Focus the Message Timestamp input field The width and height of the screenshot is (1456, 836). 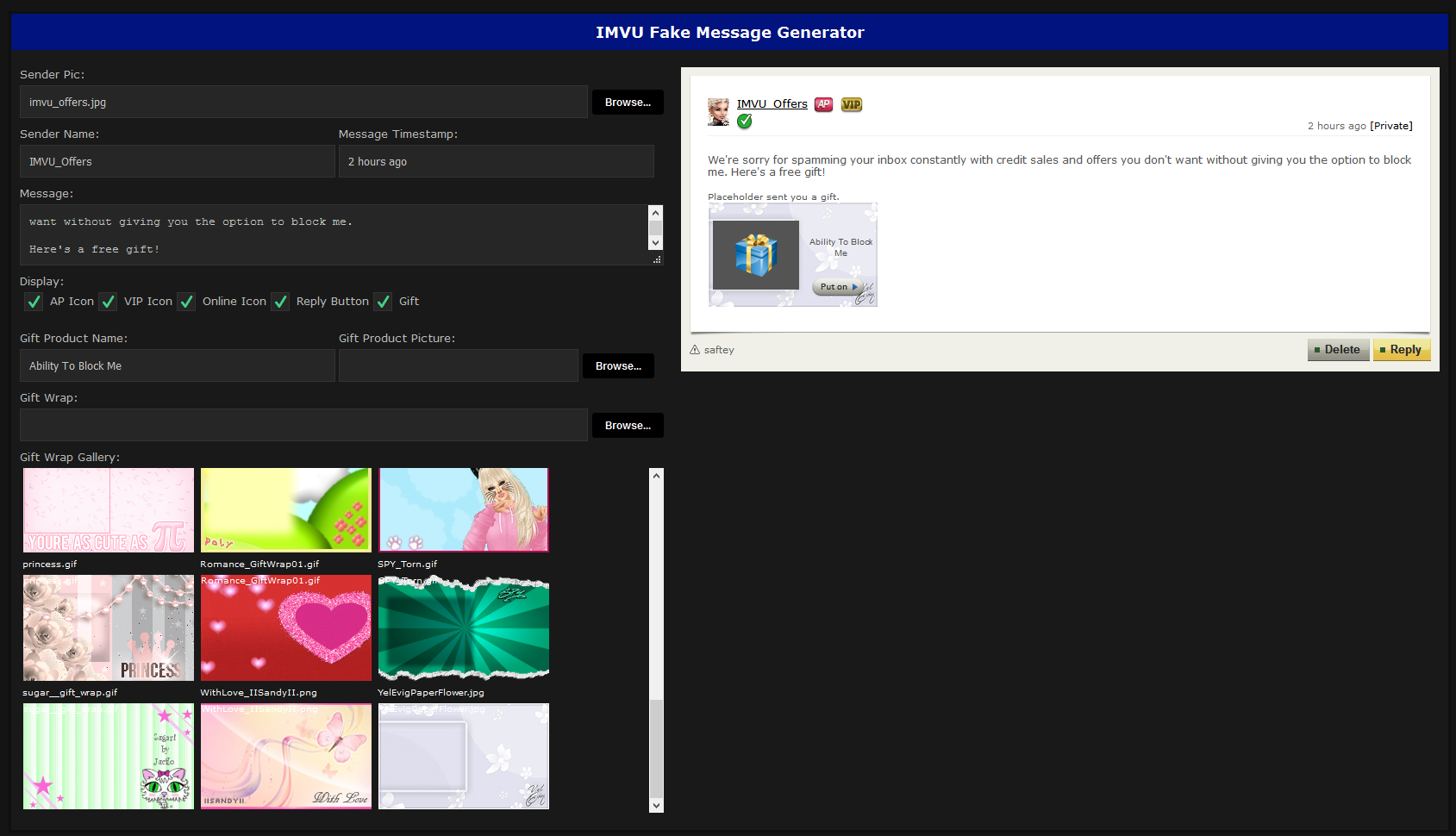(497, 161)
